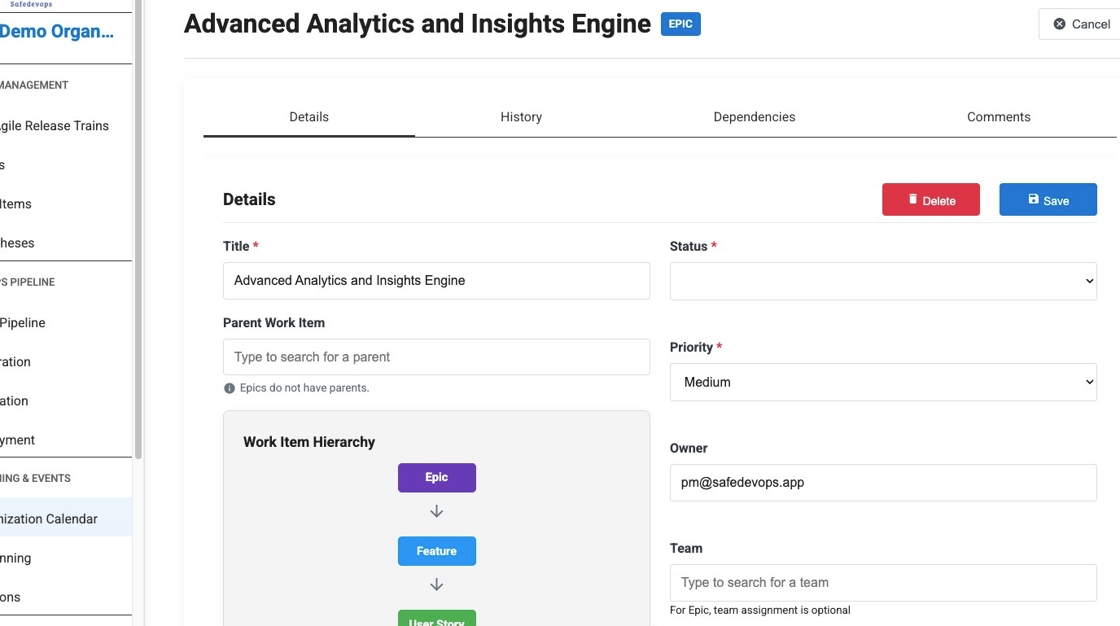
Task: Open the Dependencies tab
Action: coord(754,117)
